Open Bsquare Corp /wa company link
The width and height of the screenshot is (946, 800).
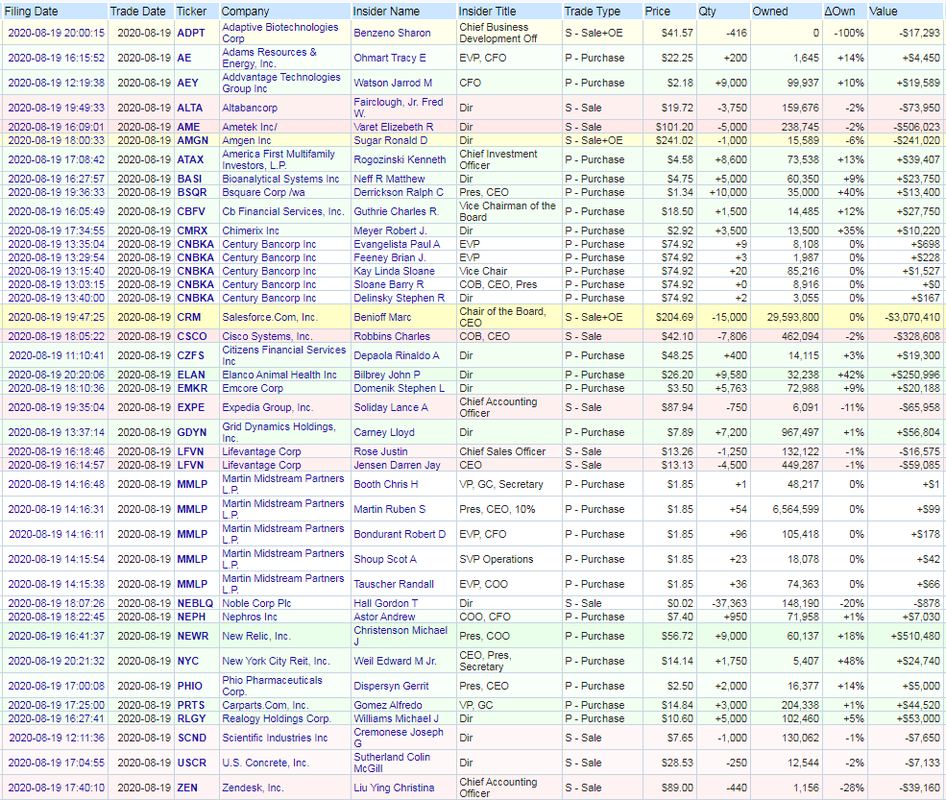(x=264, y=192)
